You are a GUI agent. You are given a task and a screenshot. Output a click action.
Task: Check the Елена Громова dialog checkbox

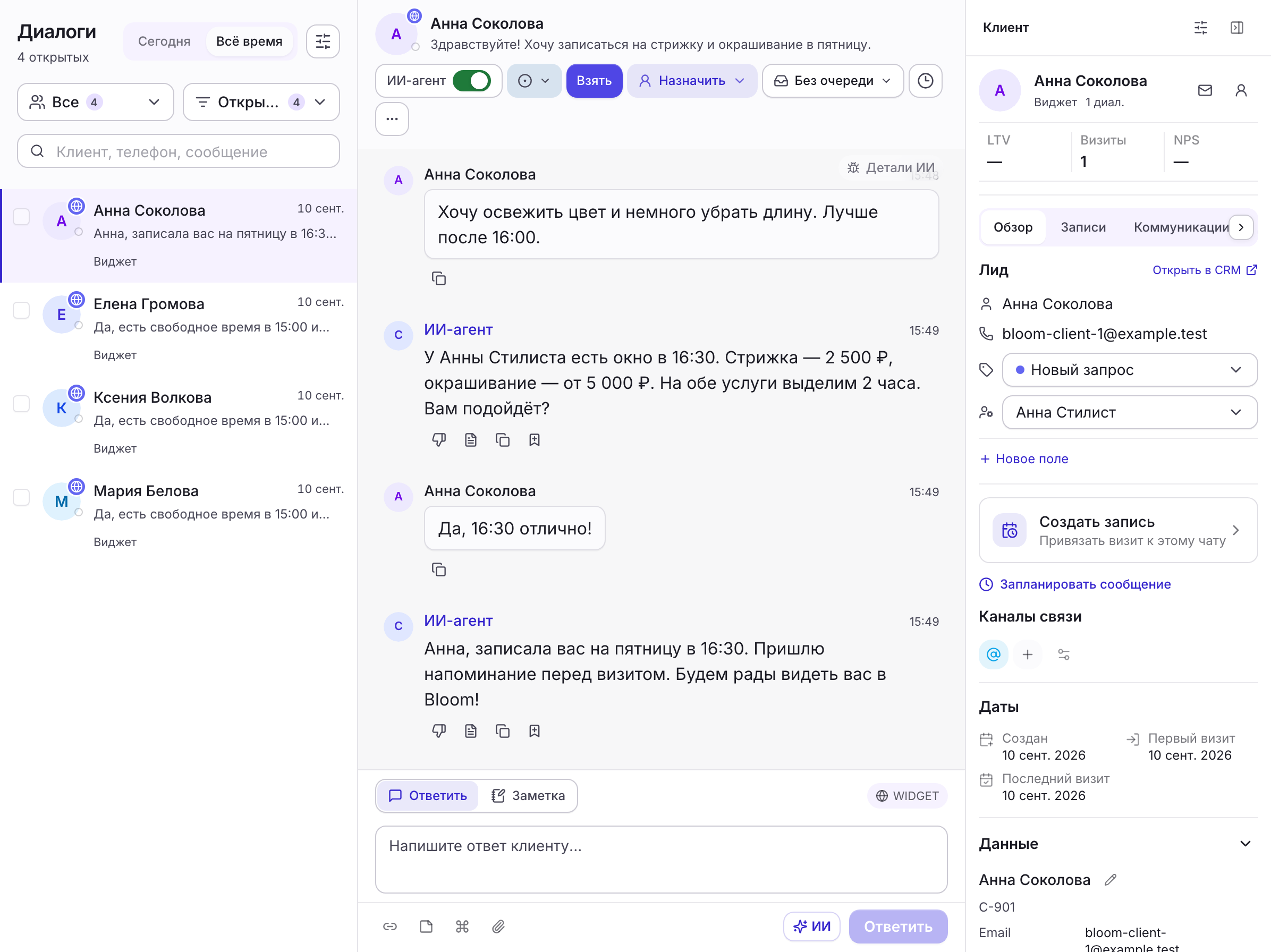21,310
